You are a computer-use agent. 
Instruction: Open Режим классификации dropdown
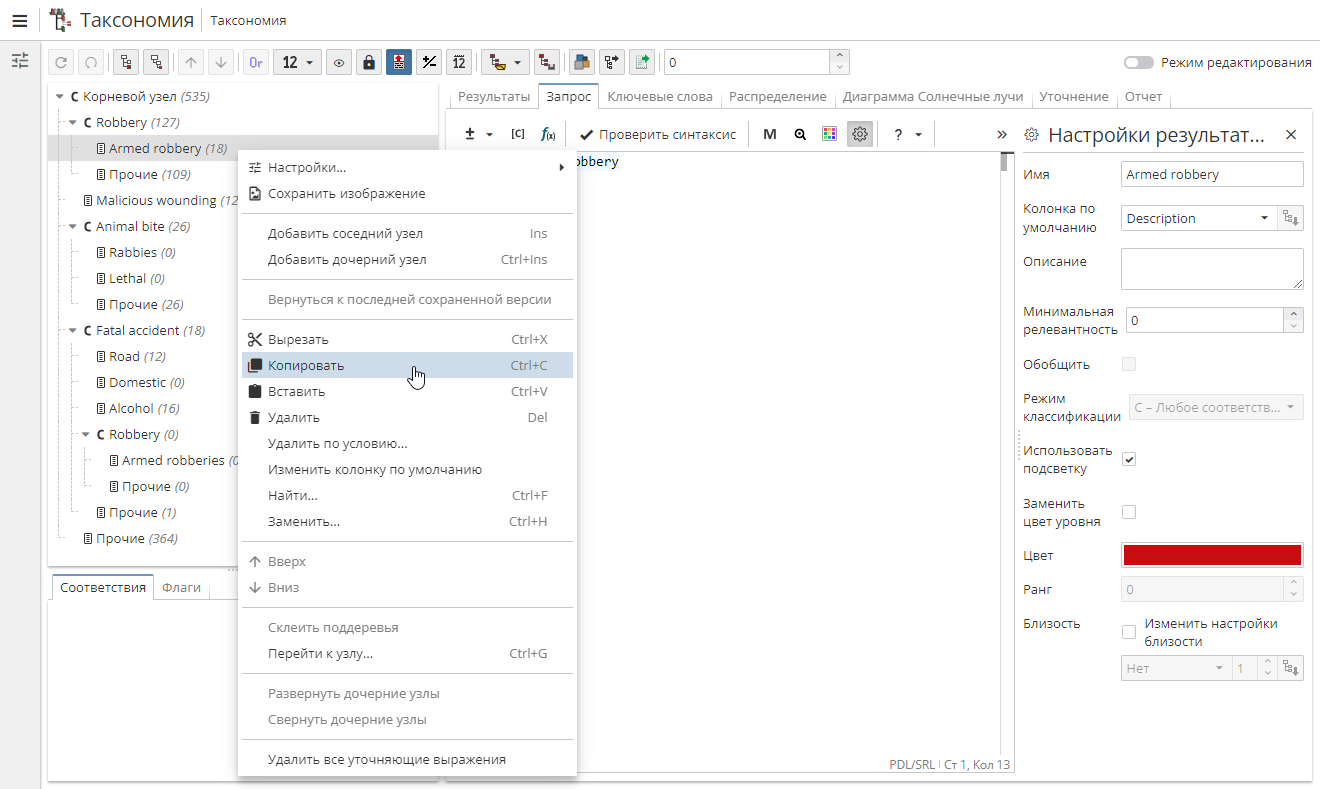click(x=1216, y=407)
